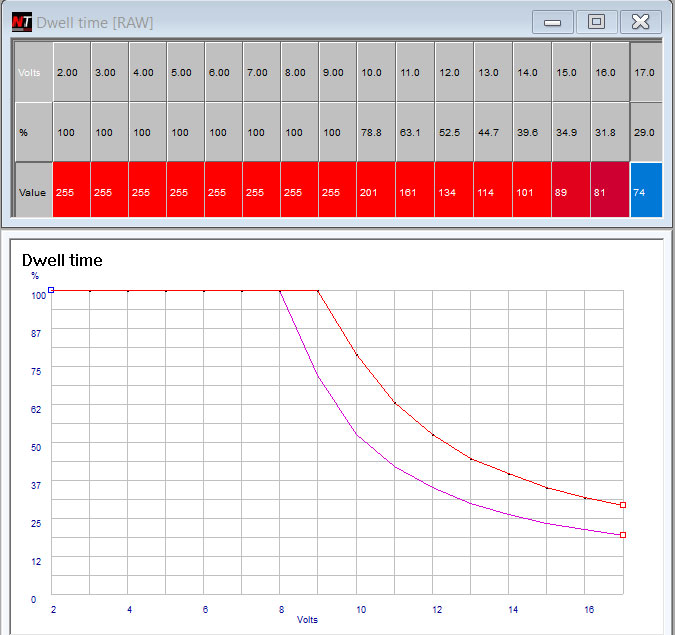675x635 pixels.
Task: Click the Value row header
Action: pyautogui.click(x=33, y=192)
